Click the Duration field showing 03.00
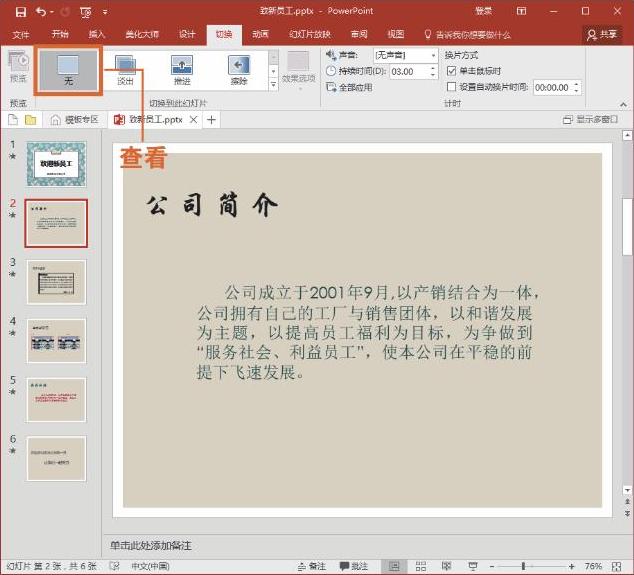 [x=409, y=72]
